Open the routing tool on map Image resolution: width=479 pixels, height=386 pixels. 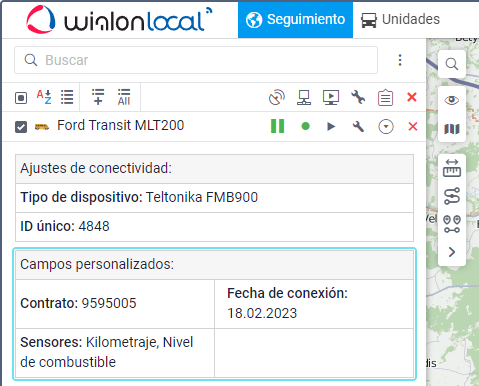point(452,196)
